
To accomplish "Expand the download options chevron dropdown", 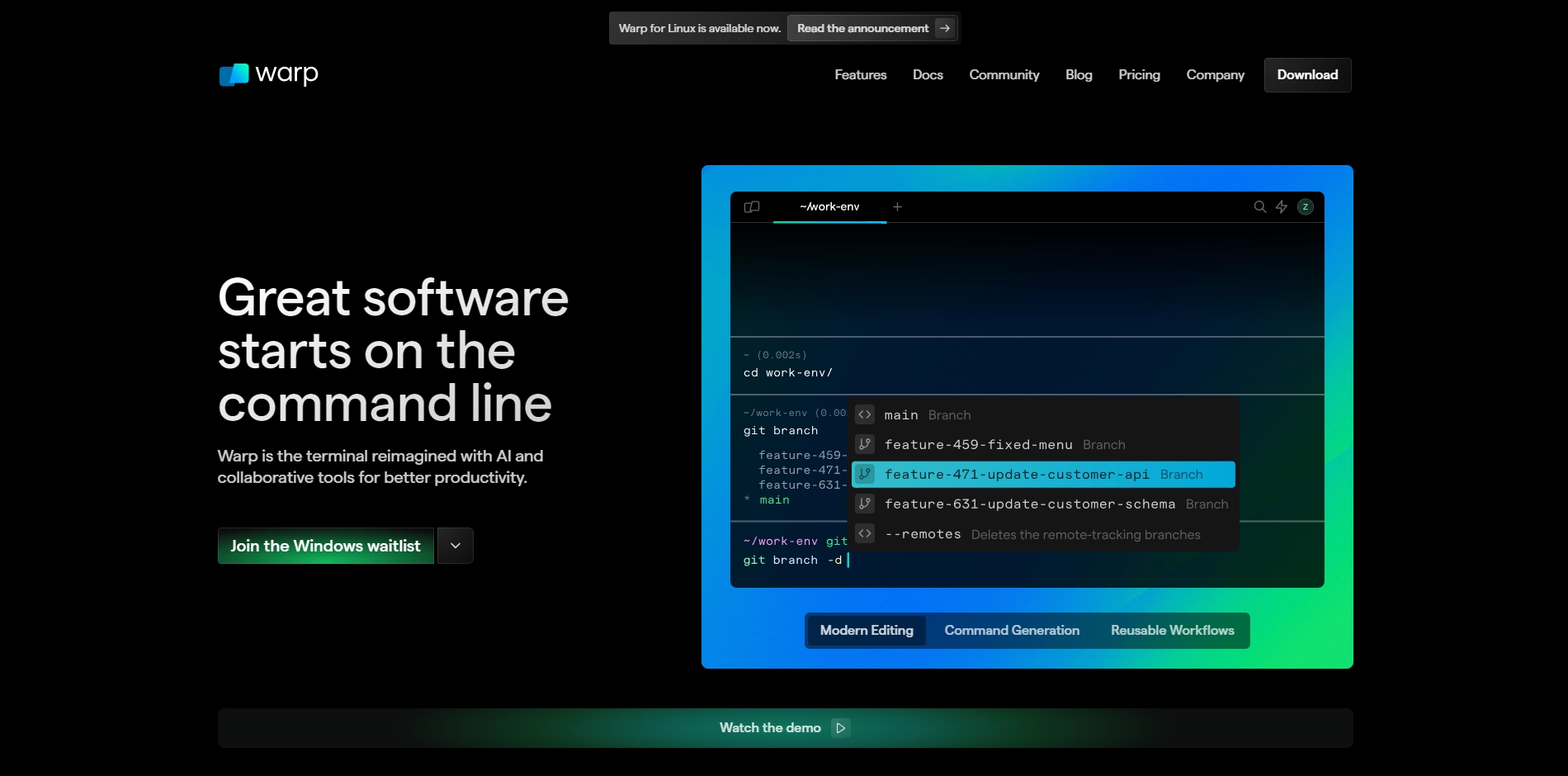I will point(456,546).
